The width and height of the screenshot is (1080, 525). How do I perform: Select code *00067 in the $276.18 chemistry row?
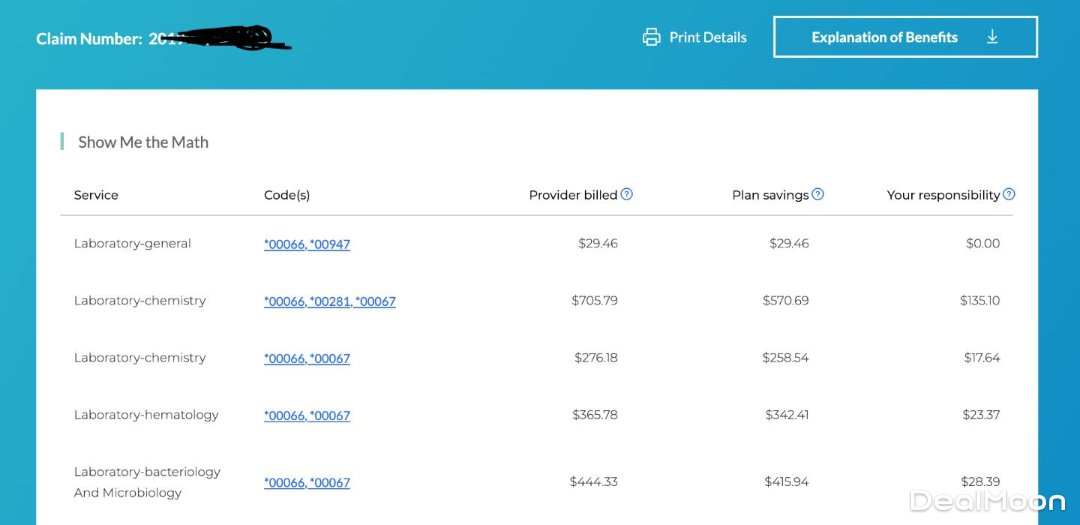(x=330, y=358)
